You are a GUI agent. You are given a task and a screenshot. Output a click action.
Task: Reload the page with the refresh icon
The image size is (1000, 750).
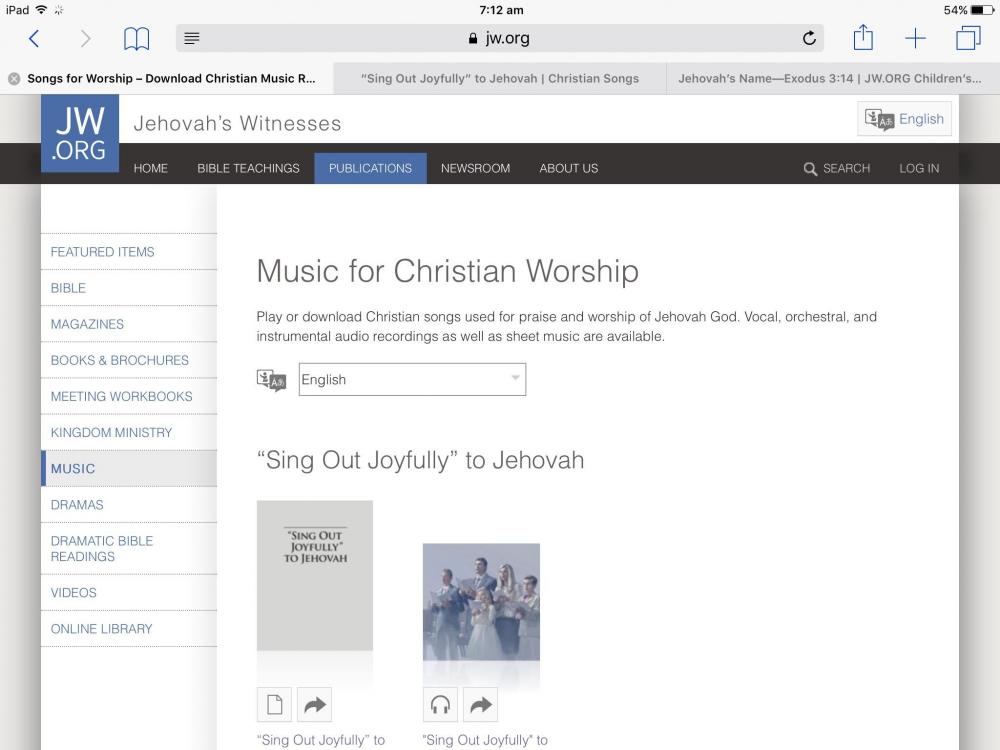click(x=809, y=39)
